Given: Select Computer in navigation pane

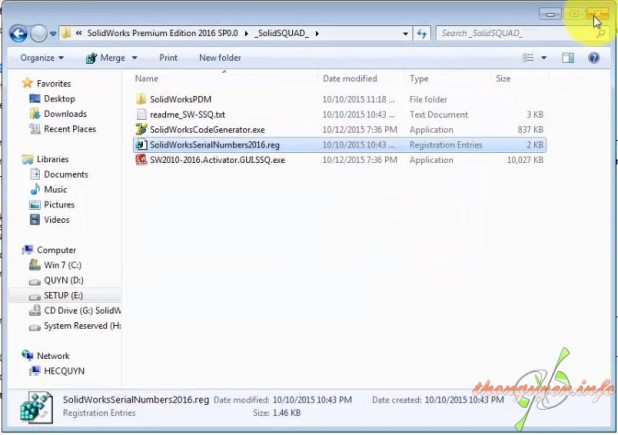Looking at the screenshot, I should [x=56, y=250].
